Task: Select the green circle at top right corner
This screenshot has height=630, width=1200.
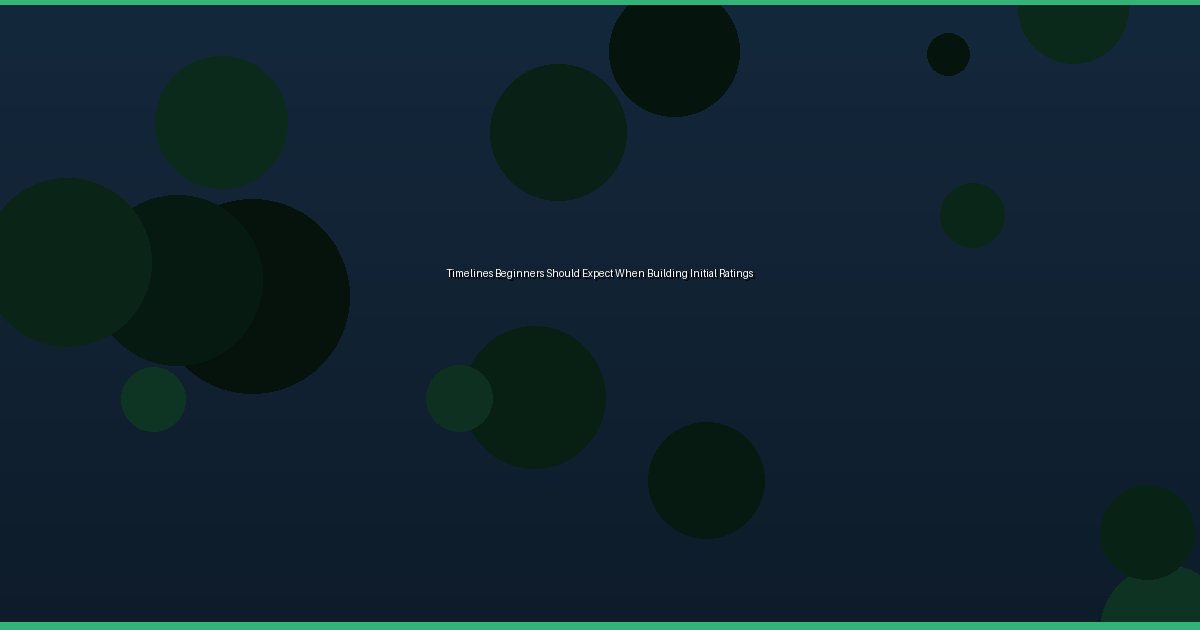Action: point(1074,20)
